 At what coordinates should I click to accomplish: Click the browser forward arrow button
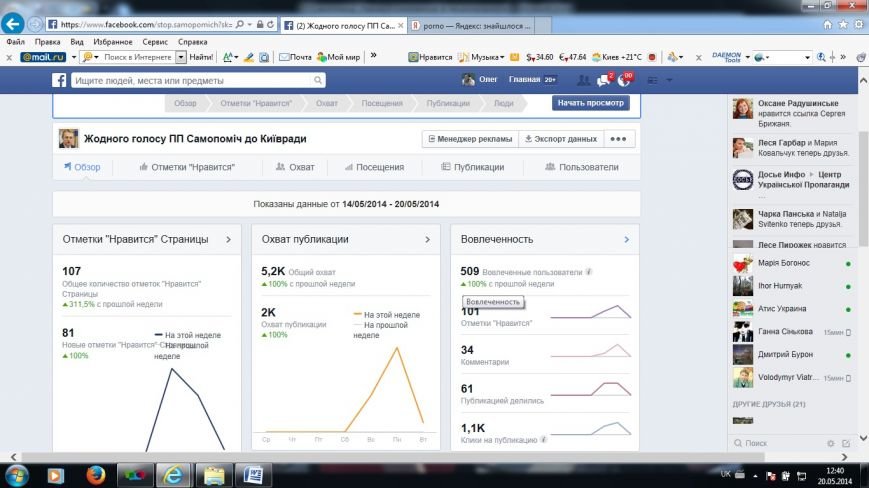(34, 24)
